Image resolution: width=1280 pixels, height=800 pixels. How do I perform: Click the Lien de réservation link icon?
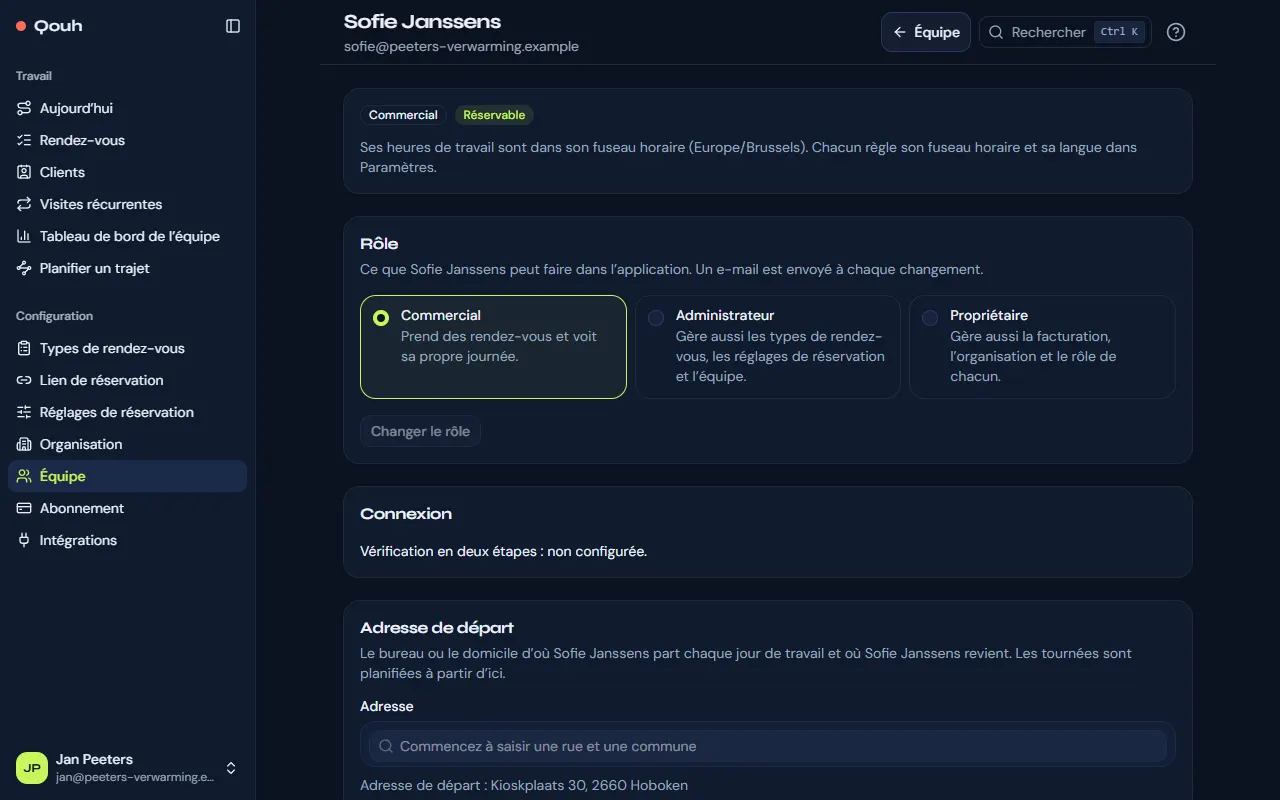coord(24,380)
